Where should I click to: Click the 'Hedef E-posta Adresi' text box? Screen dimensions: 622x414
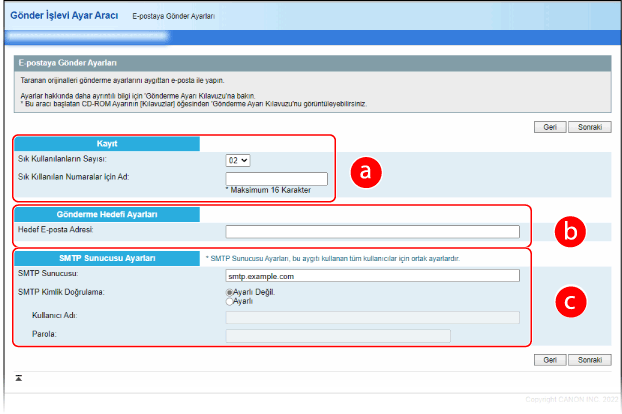372,232
